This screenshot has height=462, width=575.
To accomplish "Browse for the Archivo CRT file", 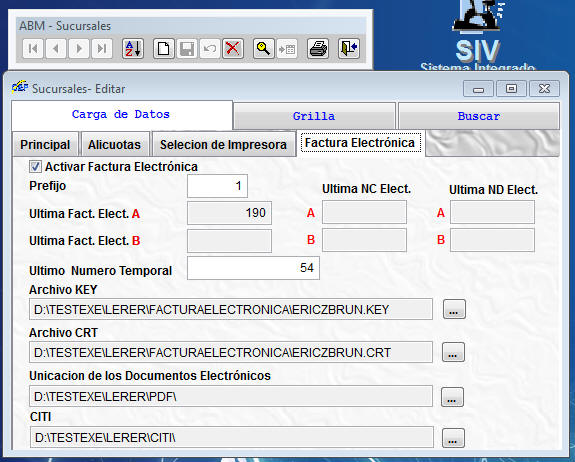I will [x=453, y=352].
